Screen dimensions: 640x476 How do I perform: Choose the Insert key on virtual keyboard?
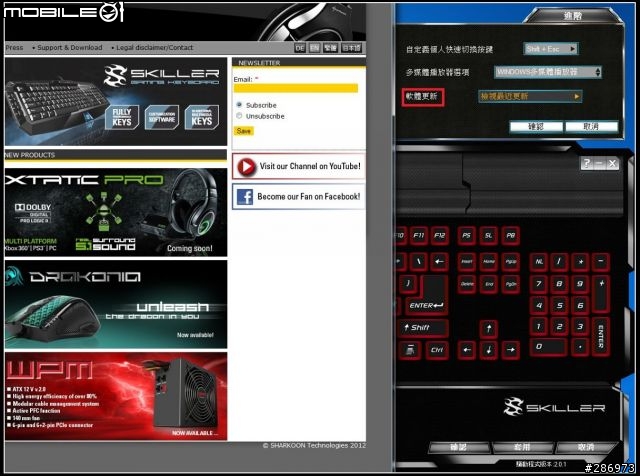(x=467, y=261)
